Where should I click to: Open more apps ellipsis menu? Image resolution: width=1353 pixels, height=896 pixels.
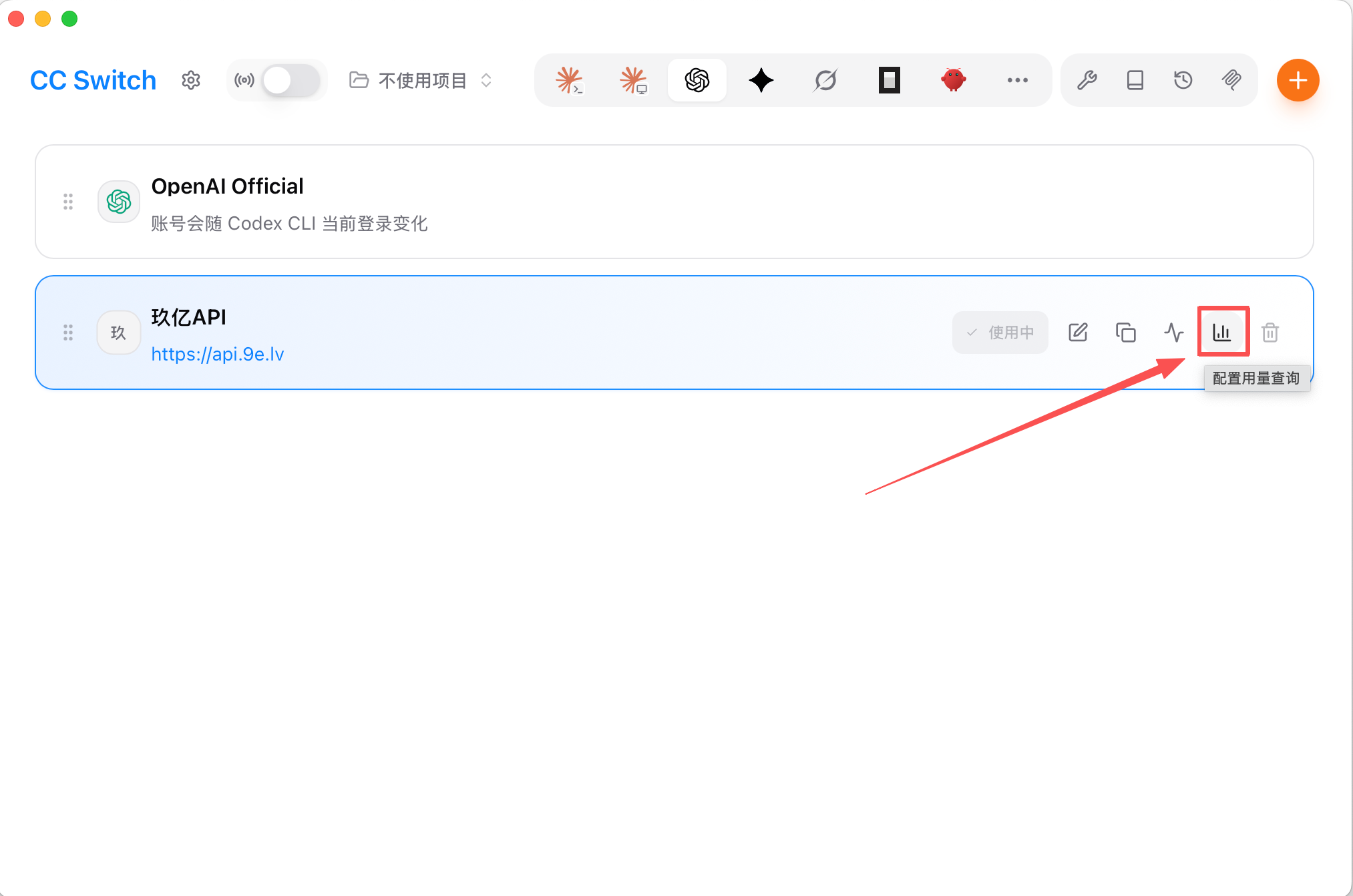[x=1018, y=80]
